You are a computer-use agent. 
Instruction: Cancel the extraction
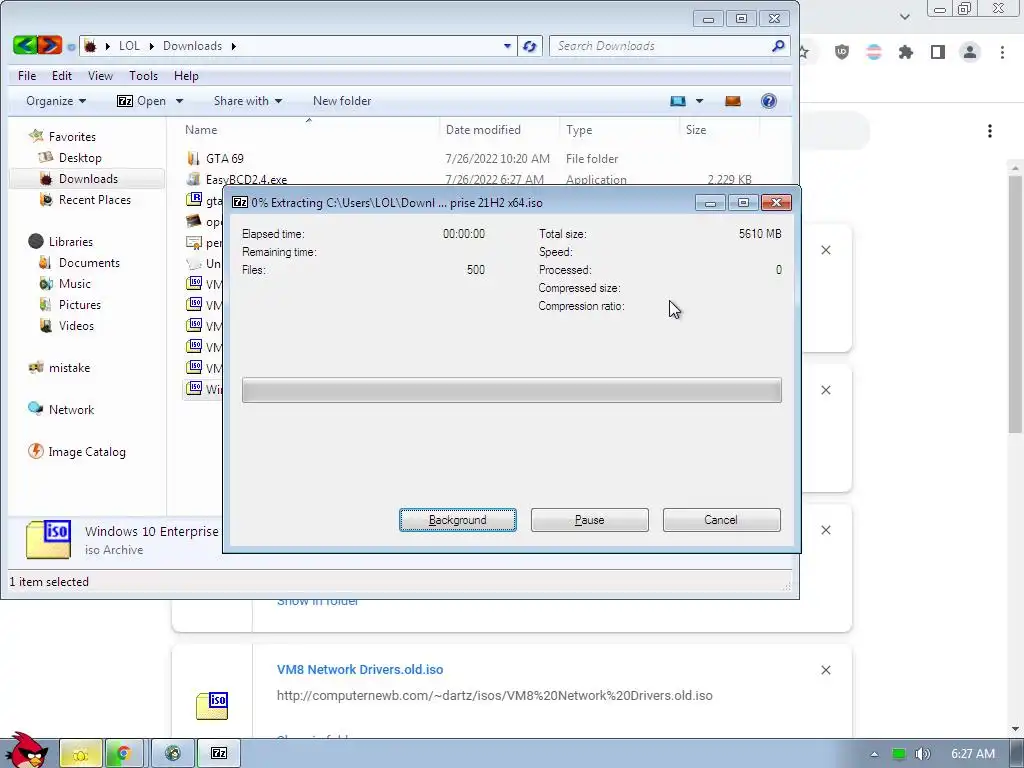[722, 520]
